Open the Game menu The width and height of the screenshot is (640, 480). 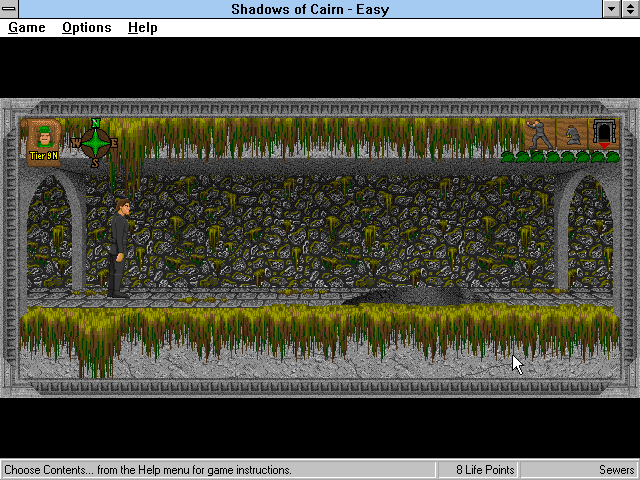click(x=27, y=28)
